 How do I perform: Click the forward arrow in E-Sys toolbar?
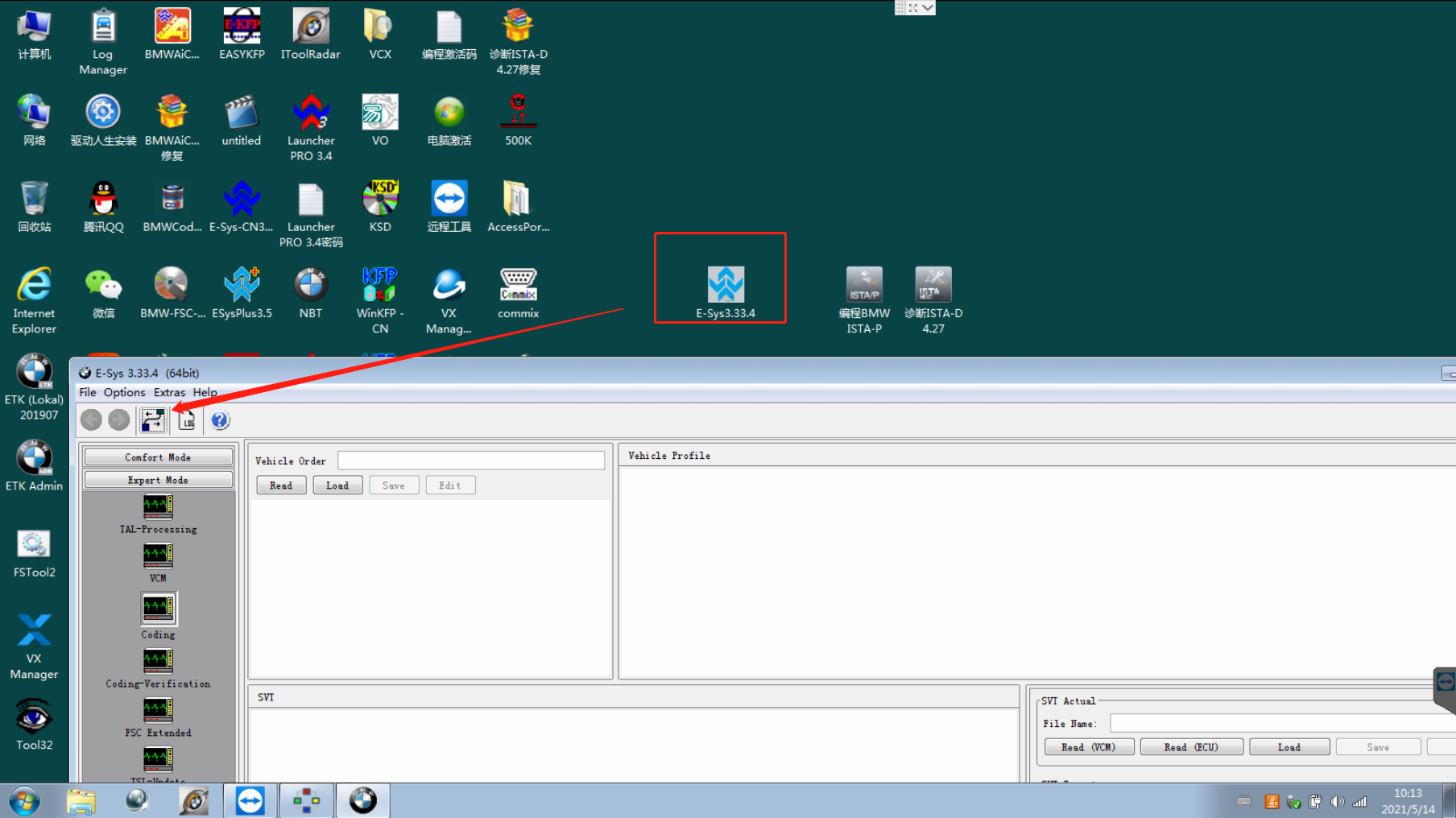pos(119,420)
